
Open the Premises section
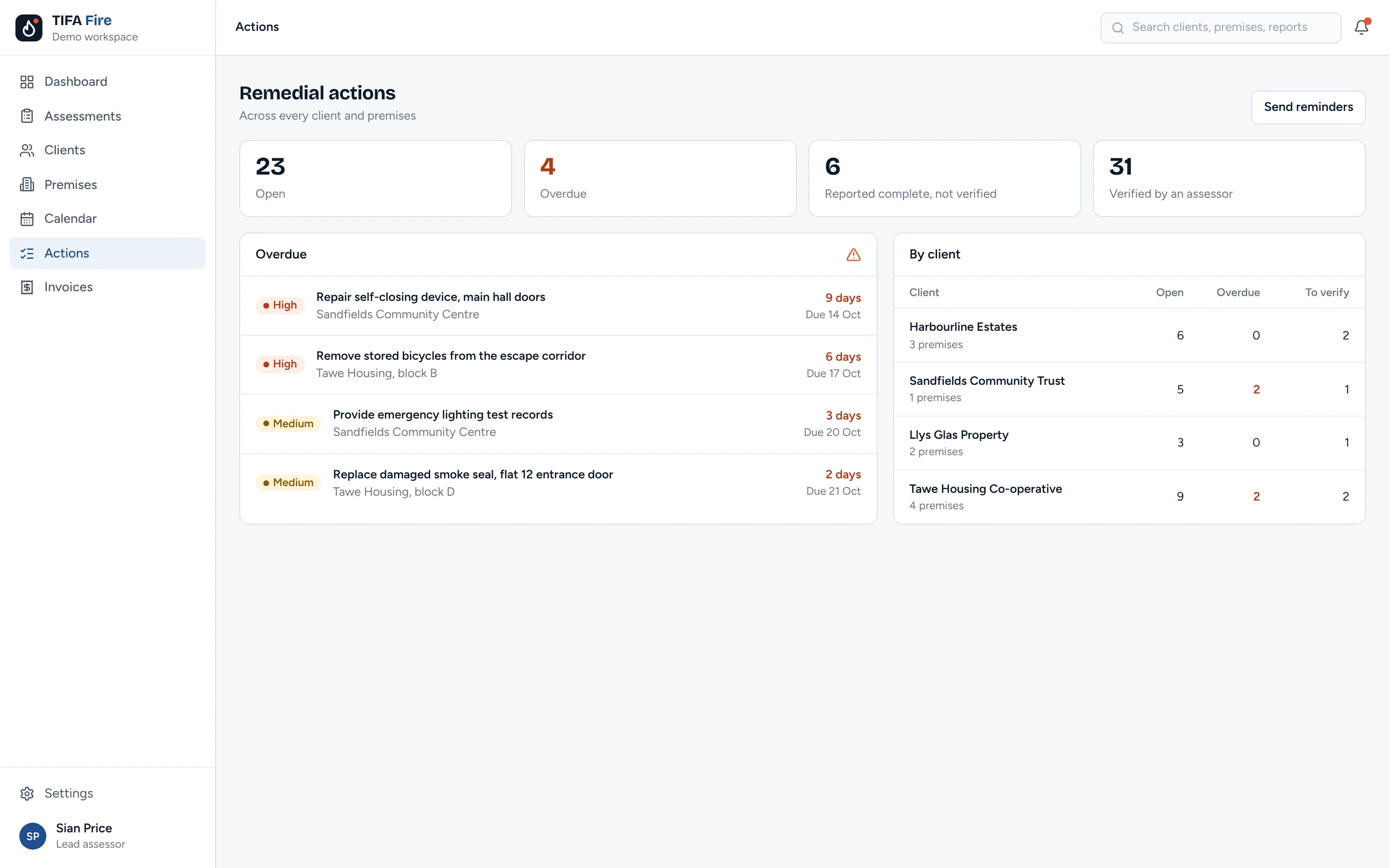(x=108, y=184)
